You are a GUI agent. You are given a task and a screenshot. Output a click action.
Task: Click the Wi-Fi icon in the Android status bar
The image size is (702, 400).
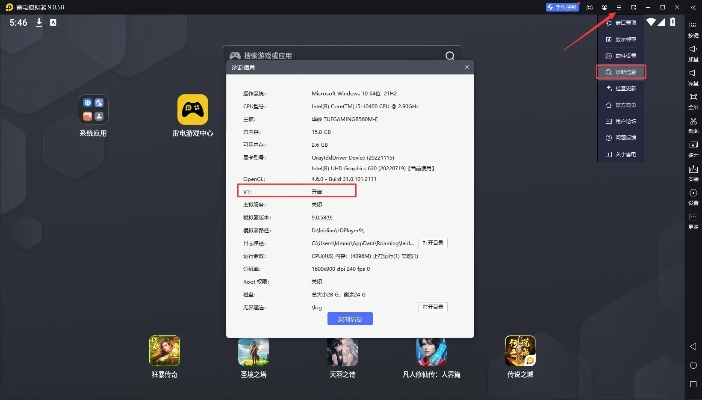coord(651,22)
